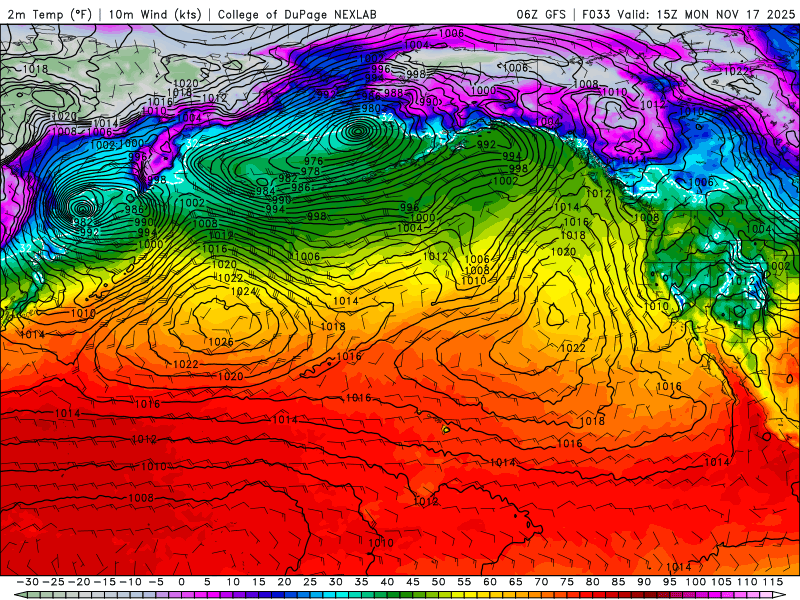Click the '2m Temp (°F)' header label
Image resolution: width=800 pixels, height=600 pixels.
[50, 14]
